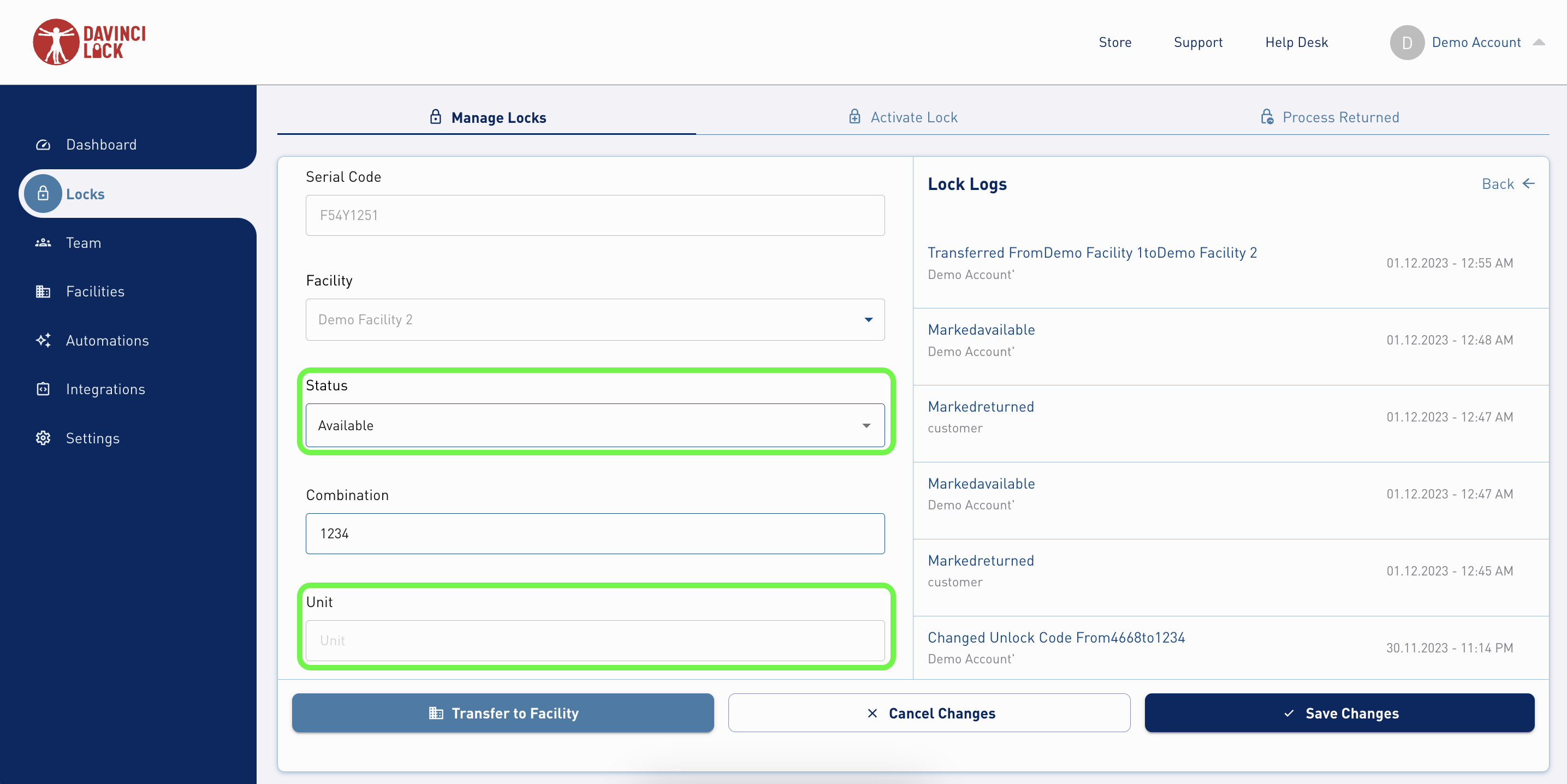Click the Locks padlock sidebar icon
The image size is (1567, 784).
pyautogui.click(x=43, y=193)
